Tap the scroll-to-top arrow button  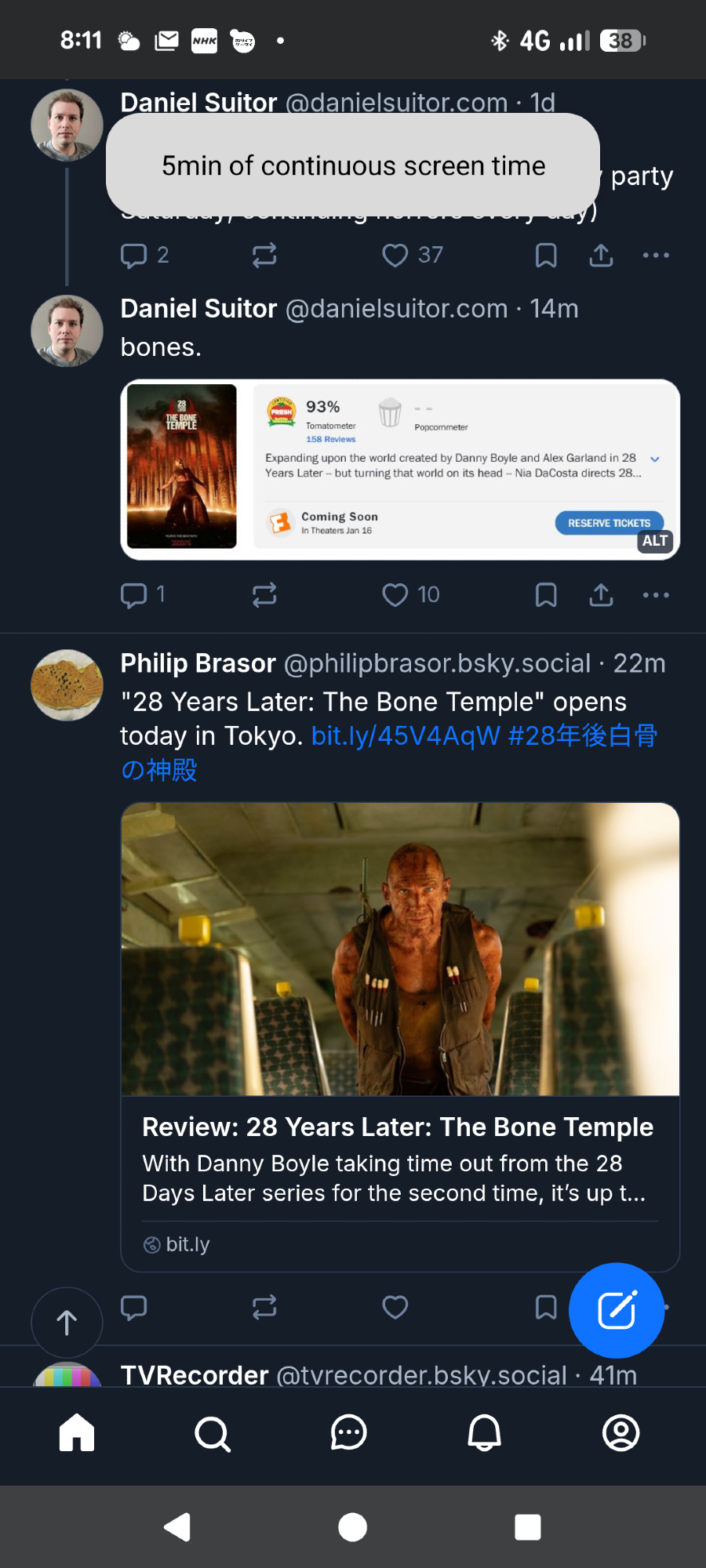(67, 1323)
